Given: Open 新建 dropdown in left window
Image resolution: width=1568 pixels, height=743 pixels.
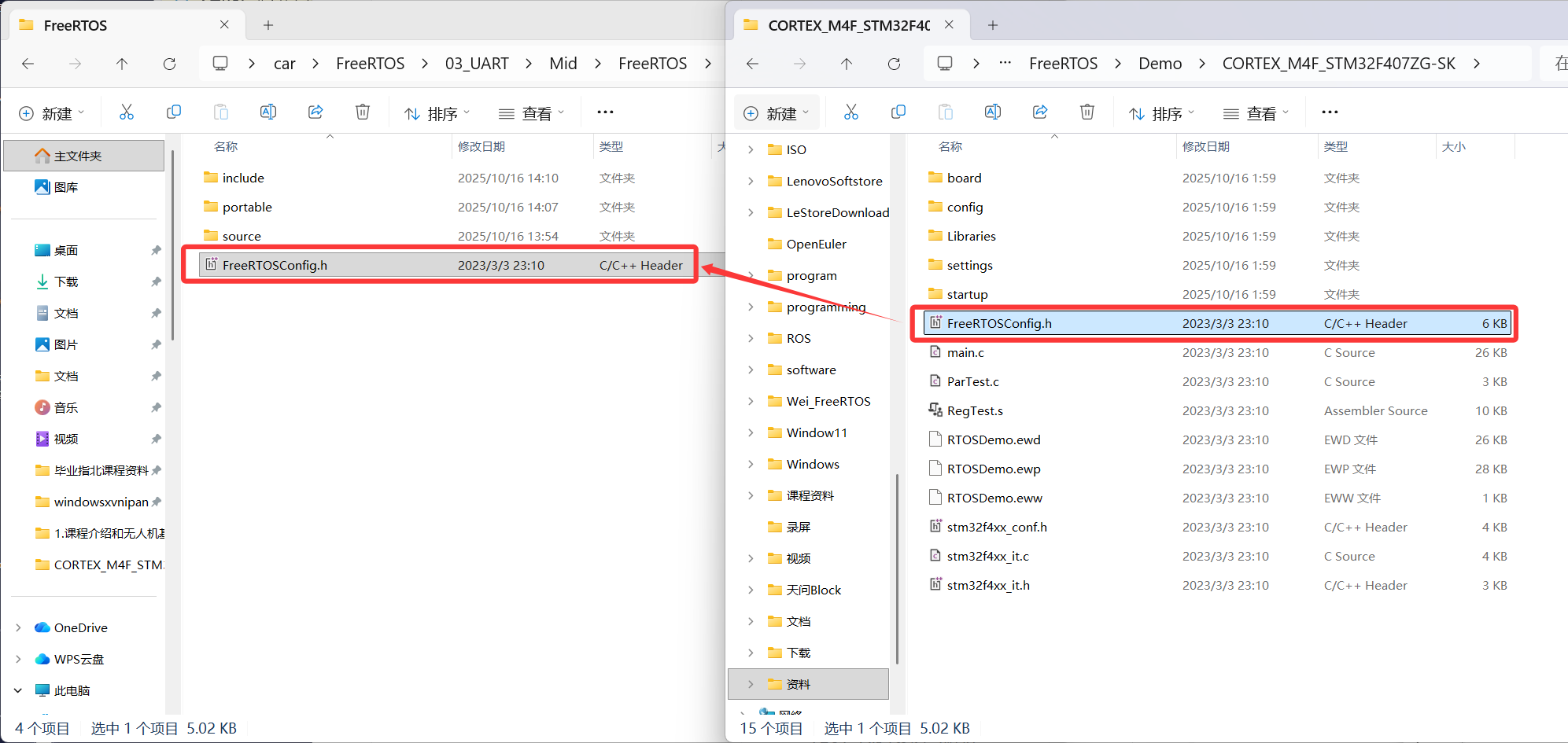Looking at the screenshot, I should [51, 113].
